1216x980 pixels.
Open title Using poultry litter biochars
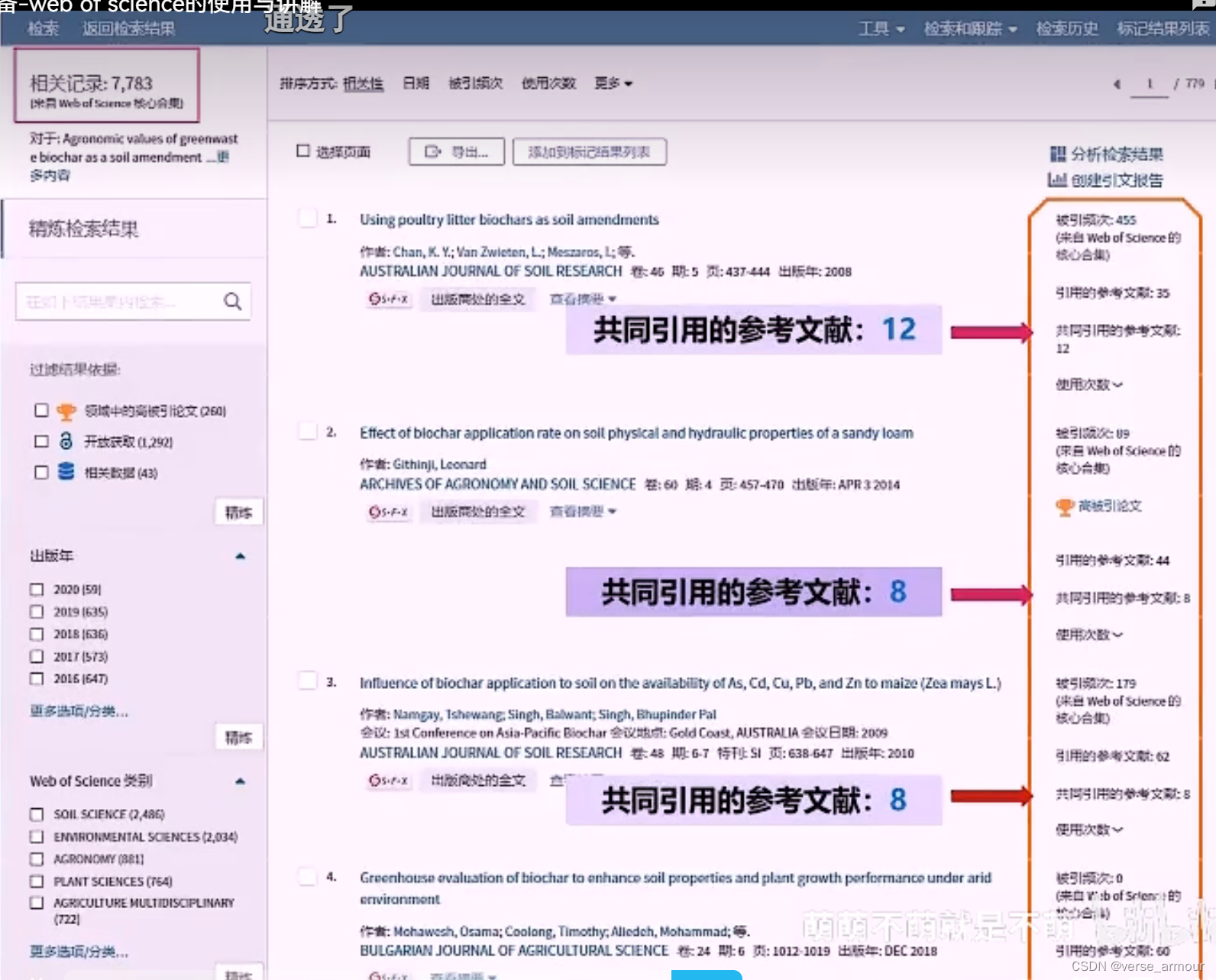point(509,220)
